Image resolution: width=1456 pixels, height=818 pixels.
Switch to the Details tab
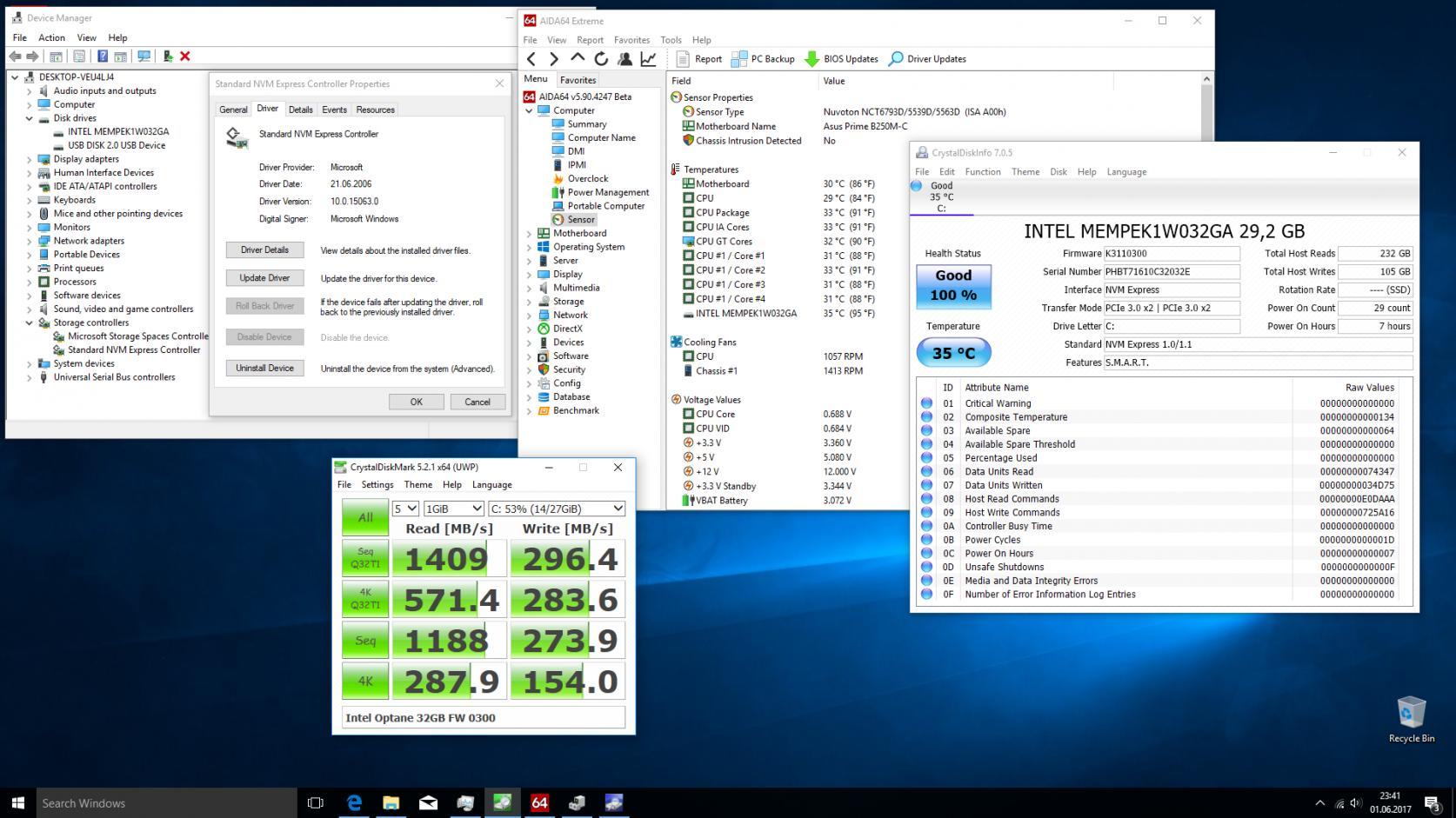point(300,110)
